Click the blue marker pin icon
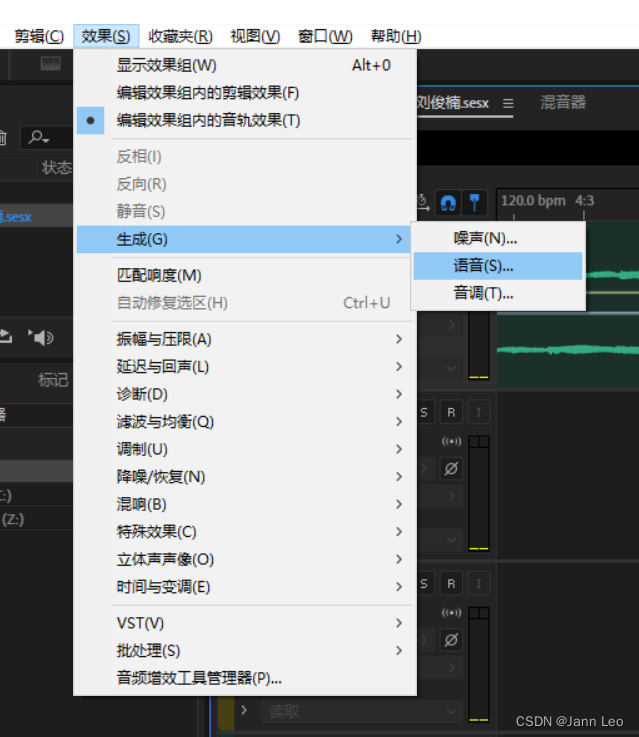This screenshot has width=639, height=737. [x=475, y=203]
